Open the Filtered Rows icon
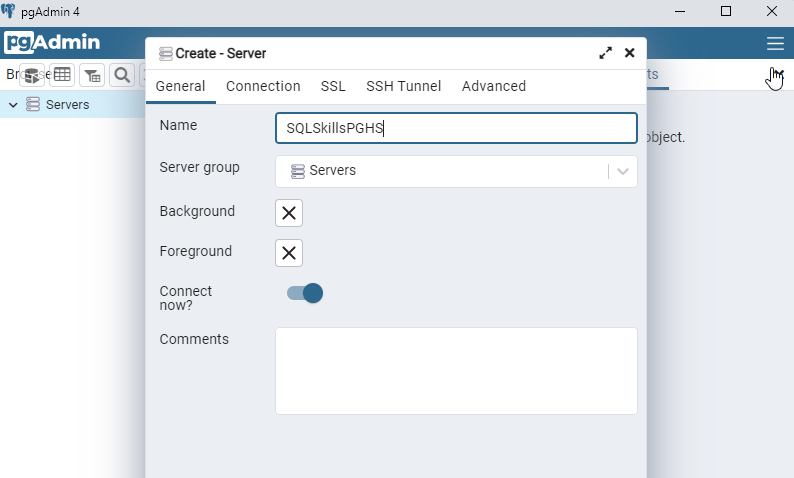The height and width of the screenshot is (478, 794). [x=92, y=75]
